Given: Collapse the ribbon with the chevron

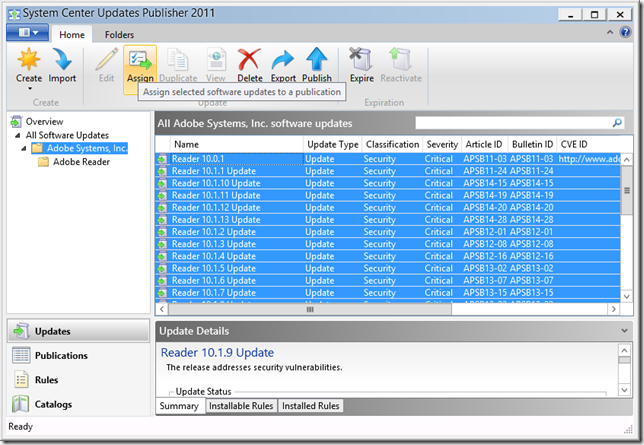Looking at the screenshot, I should pos(610,32).
